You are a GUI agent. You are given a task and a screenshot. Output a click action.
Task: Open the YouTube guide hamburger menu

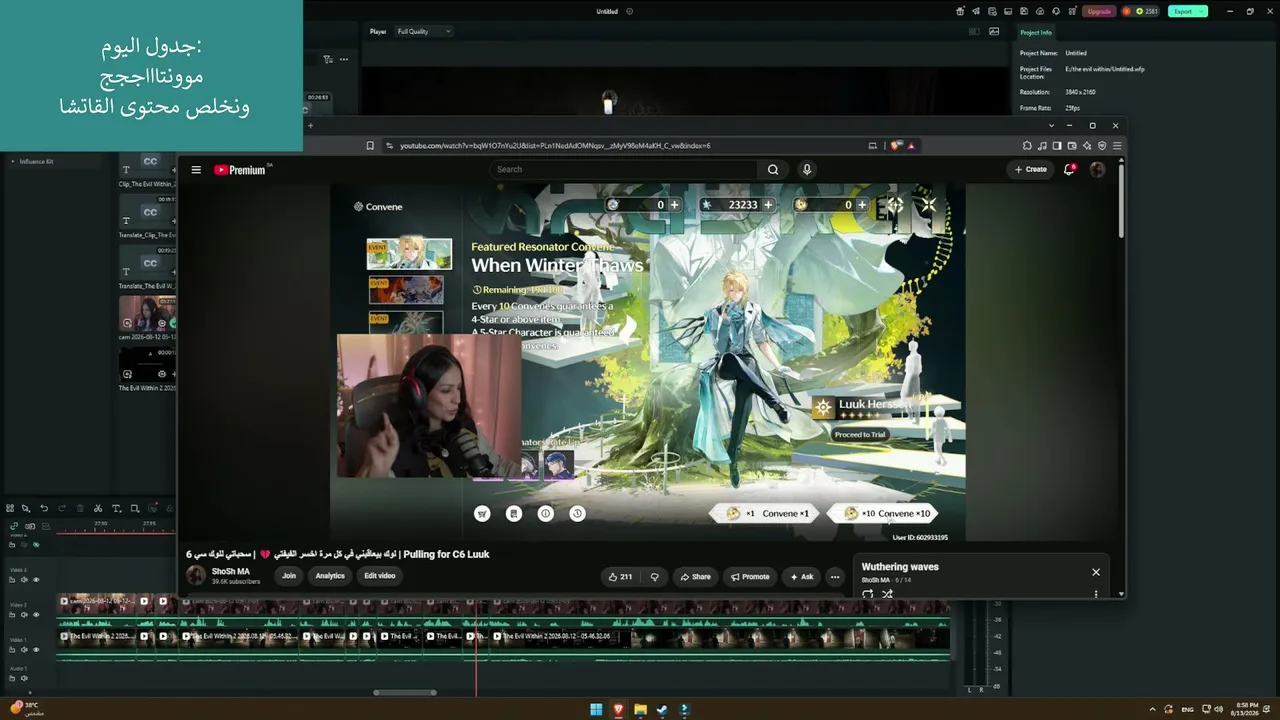tap(196, 170)
